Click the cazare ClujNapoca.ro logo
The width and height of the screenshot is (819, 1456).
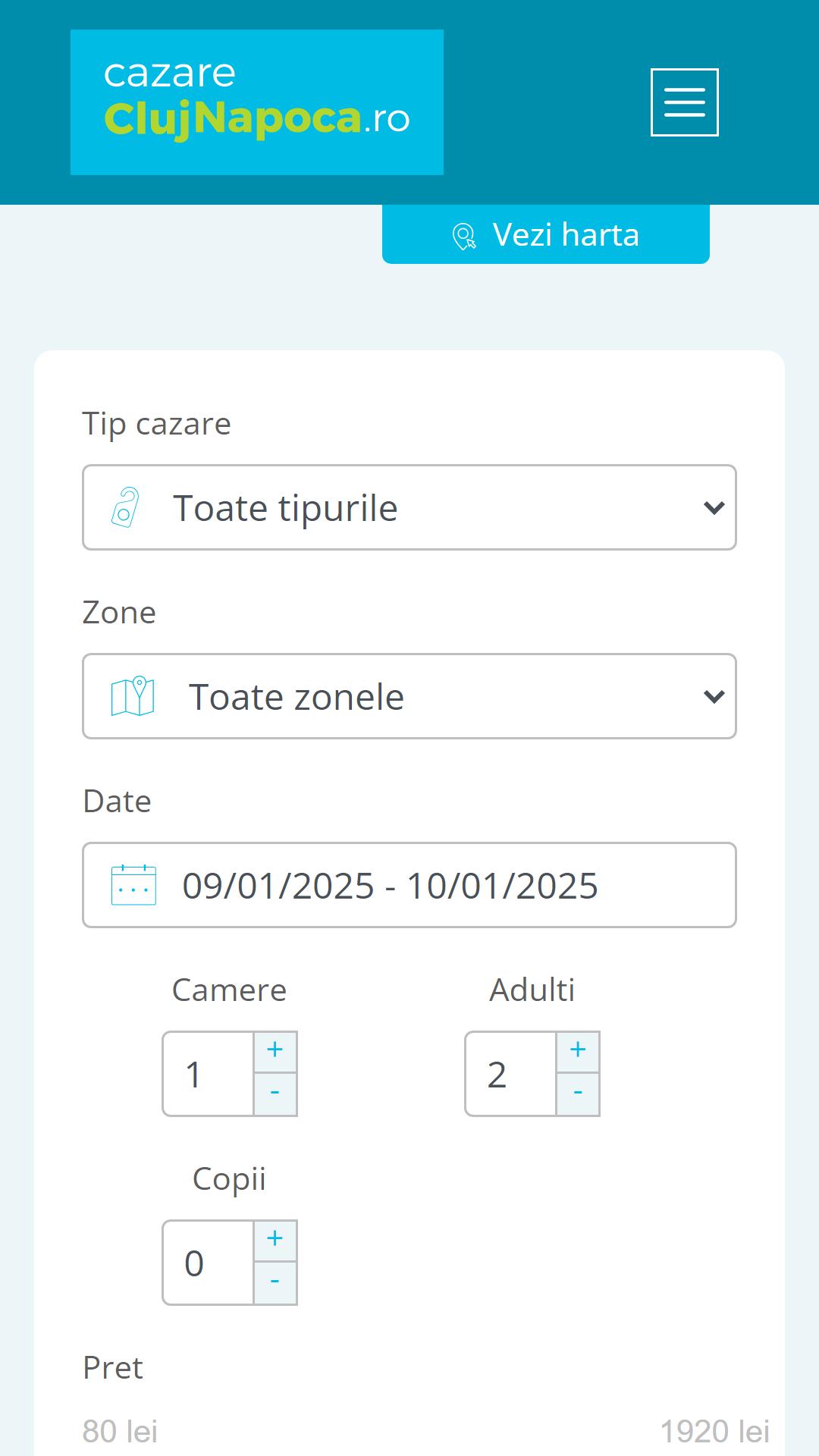coord(257,102)
